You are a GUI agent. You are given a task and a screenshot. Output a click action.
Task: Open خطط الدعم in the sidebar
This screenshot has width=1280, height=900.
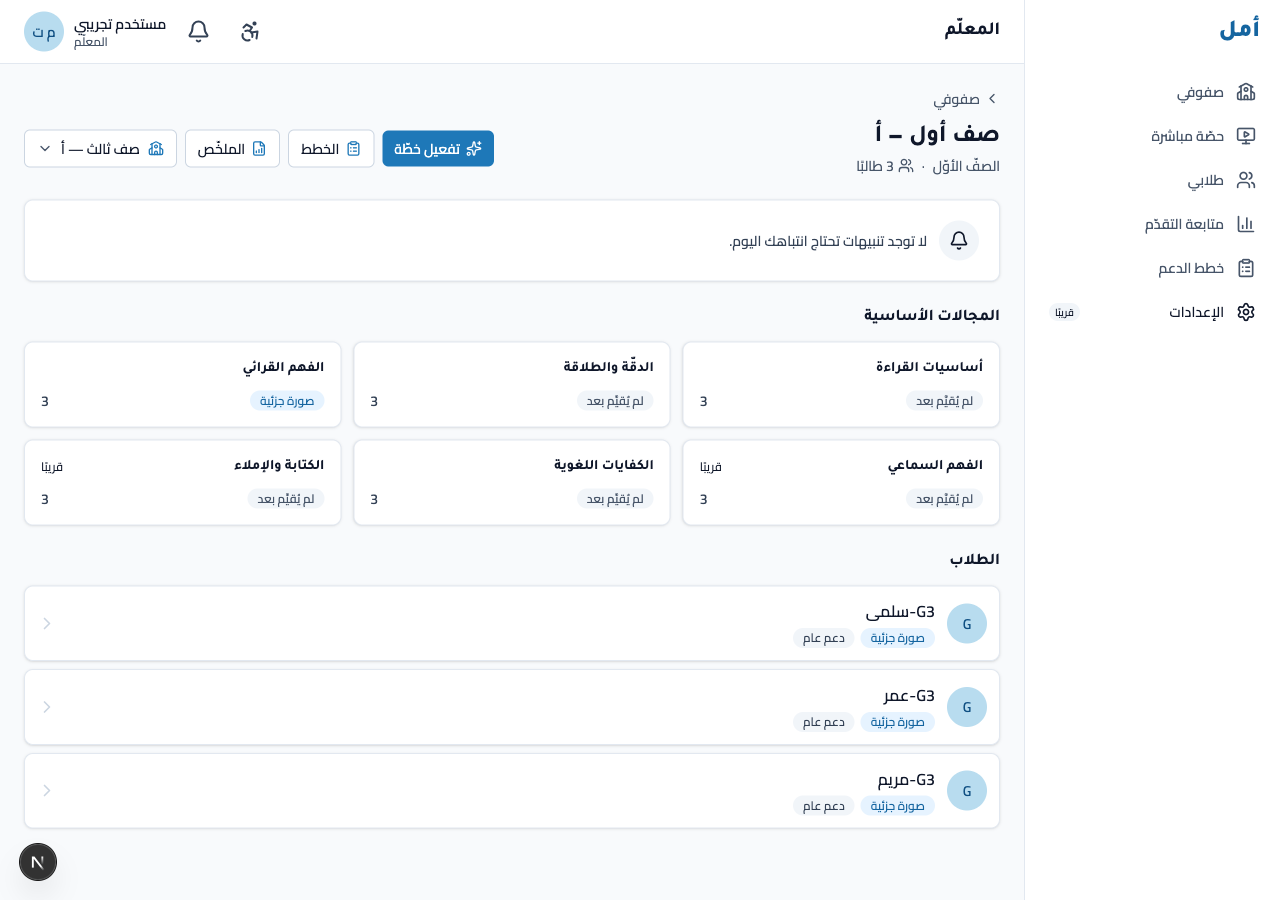(1152, 268)
